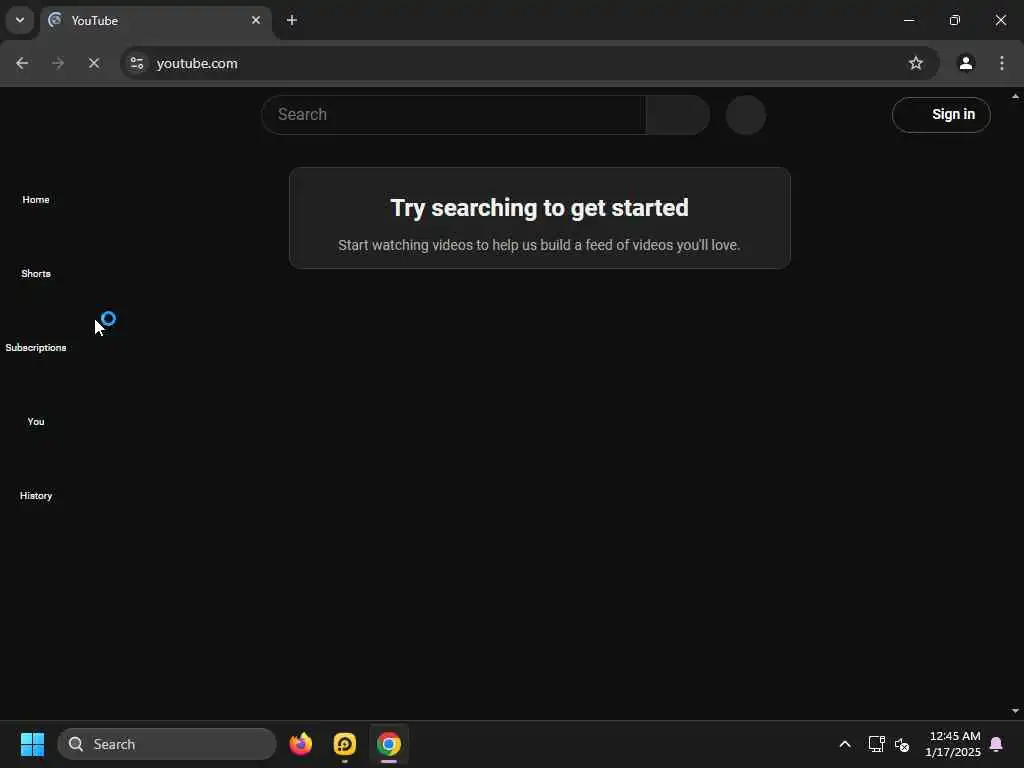Open the notifications bell icon
Image resolution: width=1024 pixels, height=768 pixels.
coord(997,744)
